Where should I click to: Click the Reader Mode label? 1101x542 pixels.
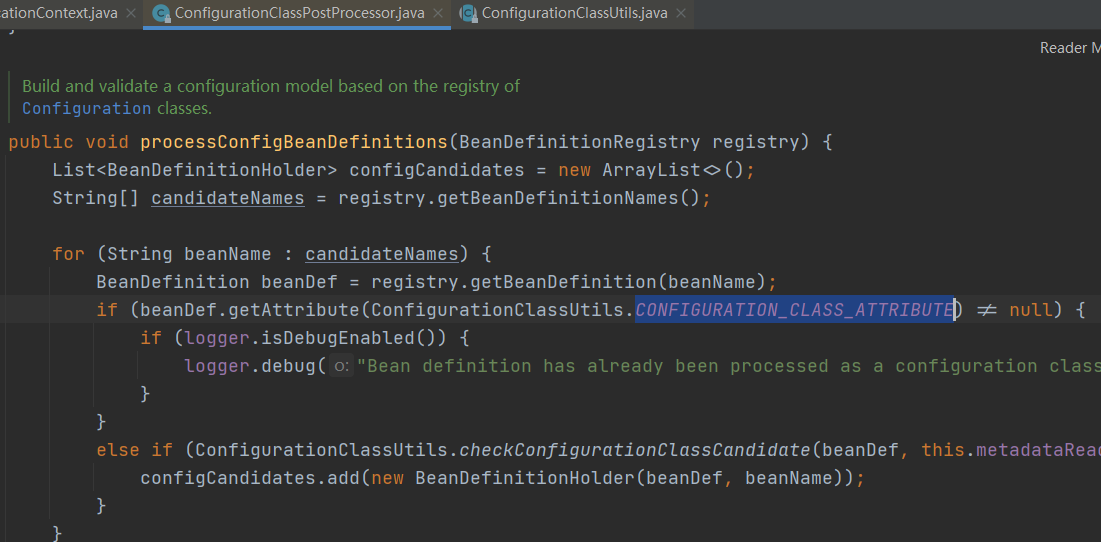1069,48
